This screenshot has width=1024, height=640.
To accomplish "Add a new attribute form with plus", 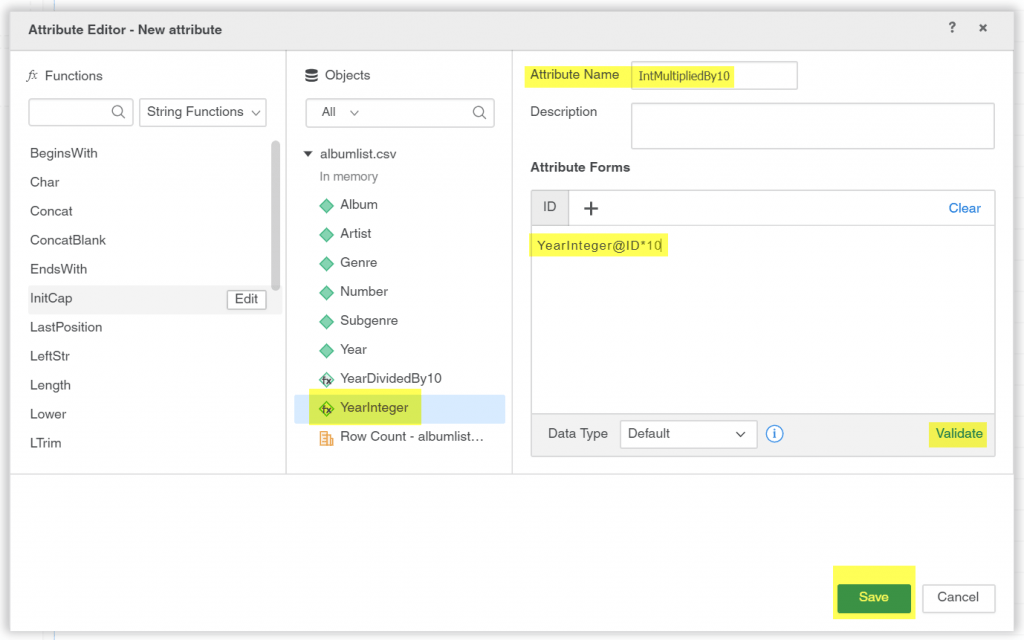I will pyautogui.click(x=591, y=208).
